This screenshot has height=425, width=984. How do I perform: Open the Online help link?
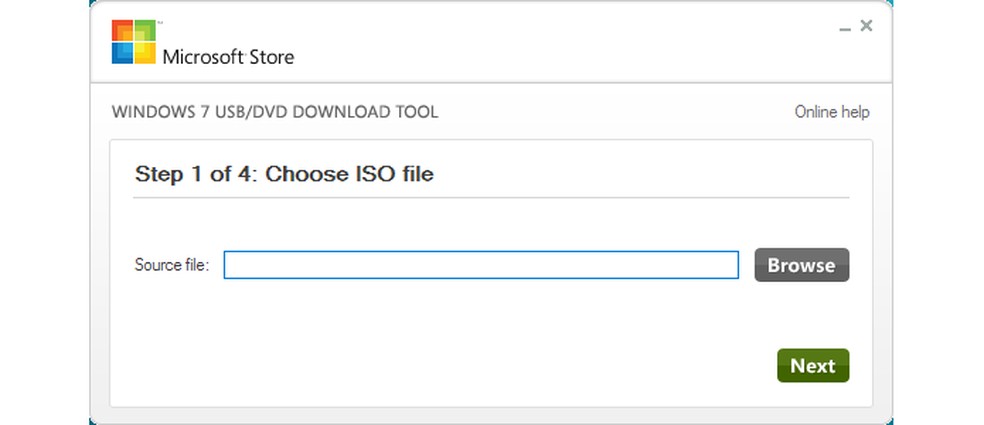[831, 112]
